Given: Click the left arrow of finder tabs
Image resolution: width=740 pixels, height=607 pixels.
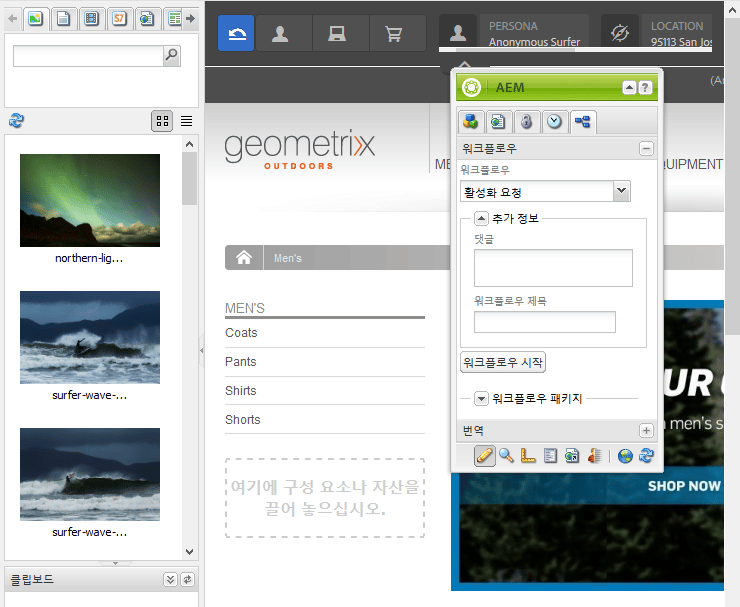Looking at the screenshot, I should (13, 18).
